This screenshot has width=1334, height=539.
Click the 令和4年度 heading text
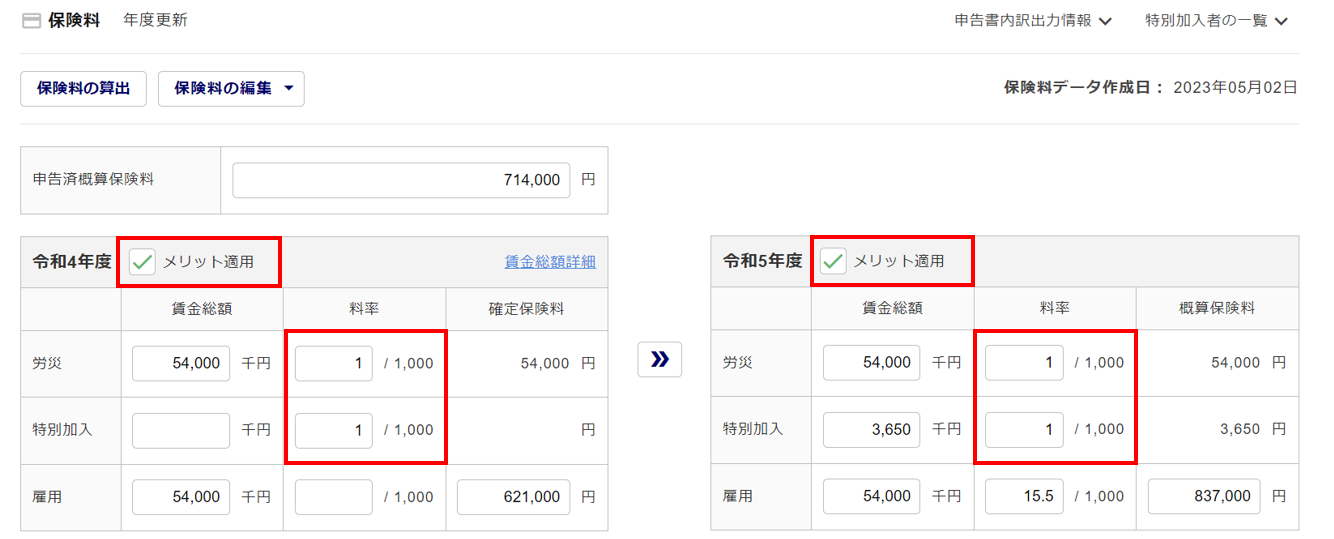pos(72,262)
